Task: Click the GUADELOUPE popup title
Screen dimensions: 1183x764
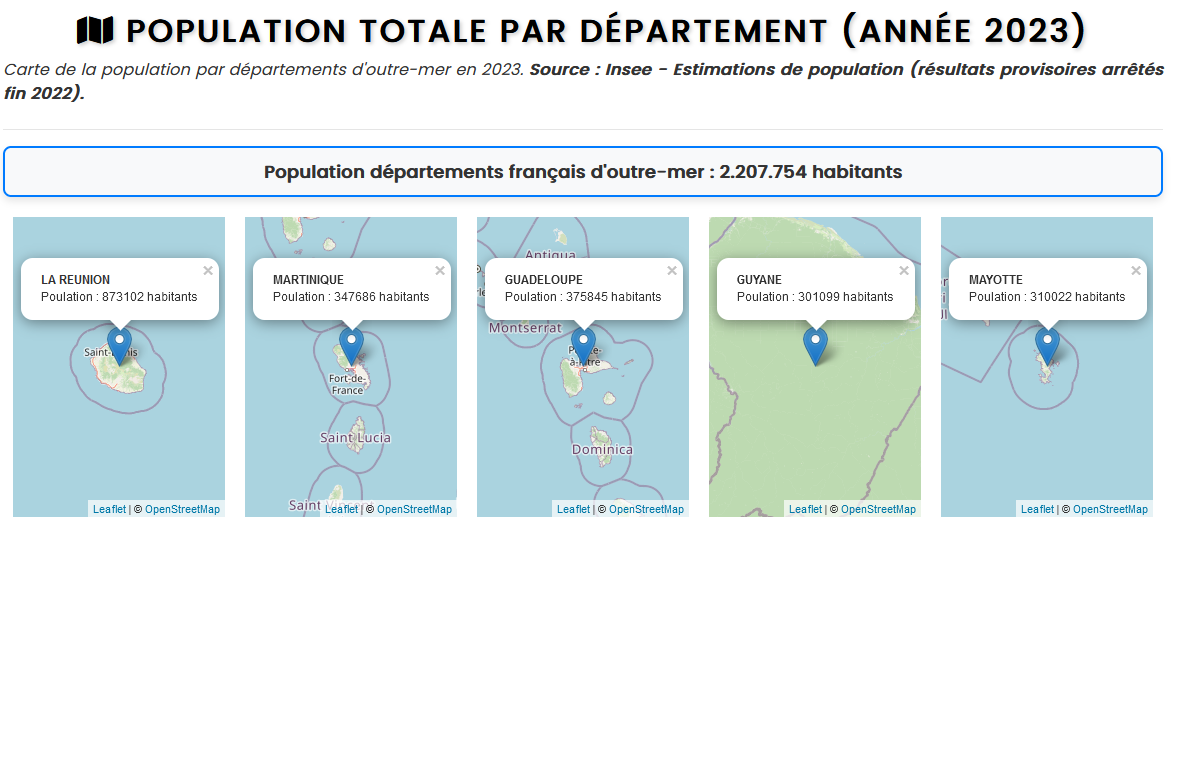Action: (x=543, y=280)
